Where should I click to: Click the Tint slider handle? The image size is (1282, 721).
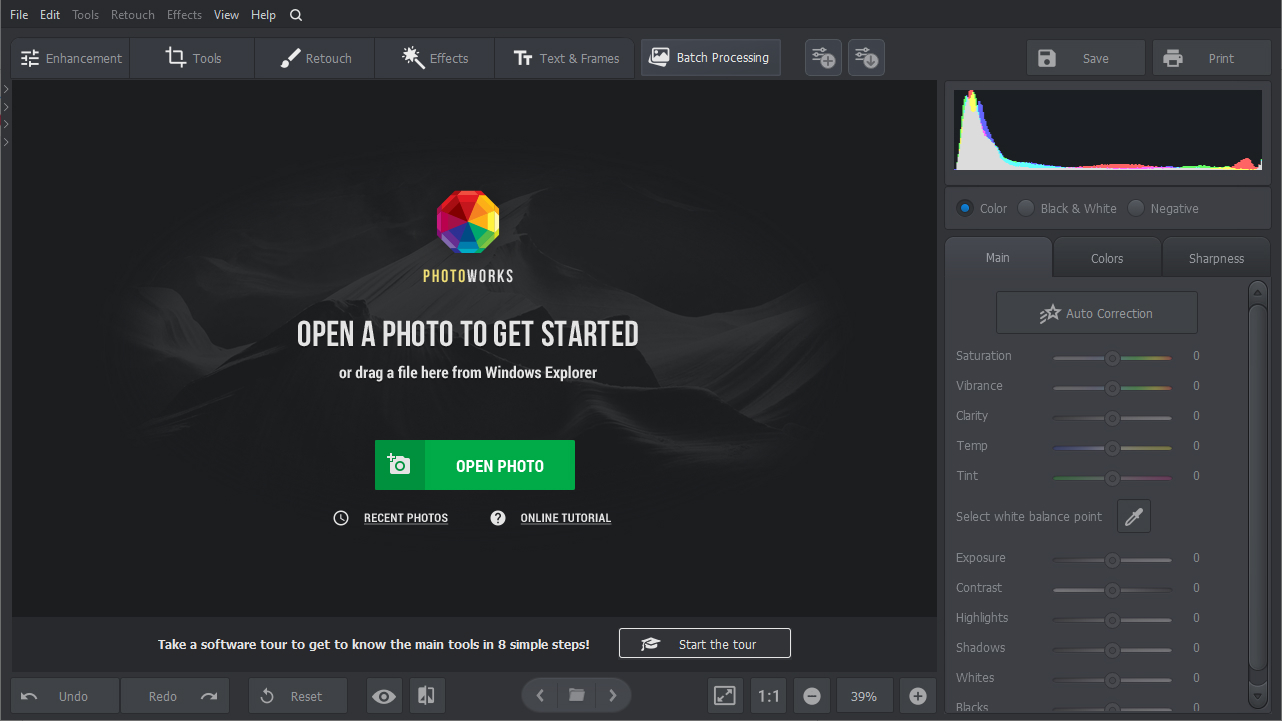click(1112, 478)
